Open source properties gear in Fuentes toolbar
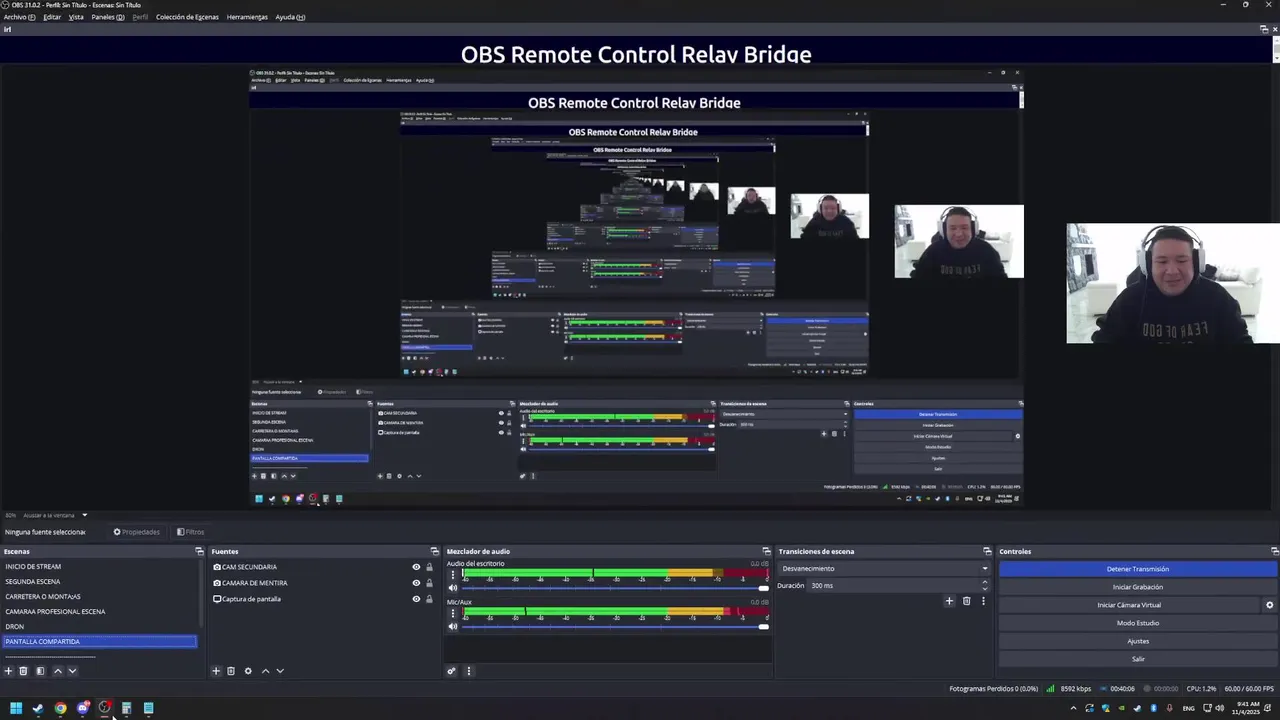Viewport: 1280px width, 720px height. coord(248,671)
